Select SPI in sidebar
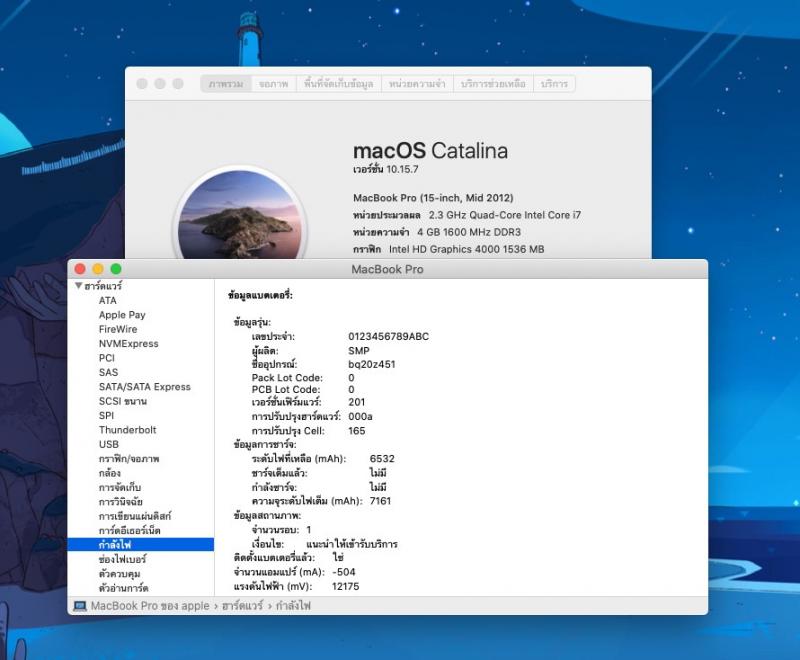Image resolution: width=800 pixels, height=660 pixels. click(x=106, y=415)
